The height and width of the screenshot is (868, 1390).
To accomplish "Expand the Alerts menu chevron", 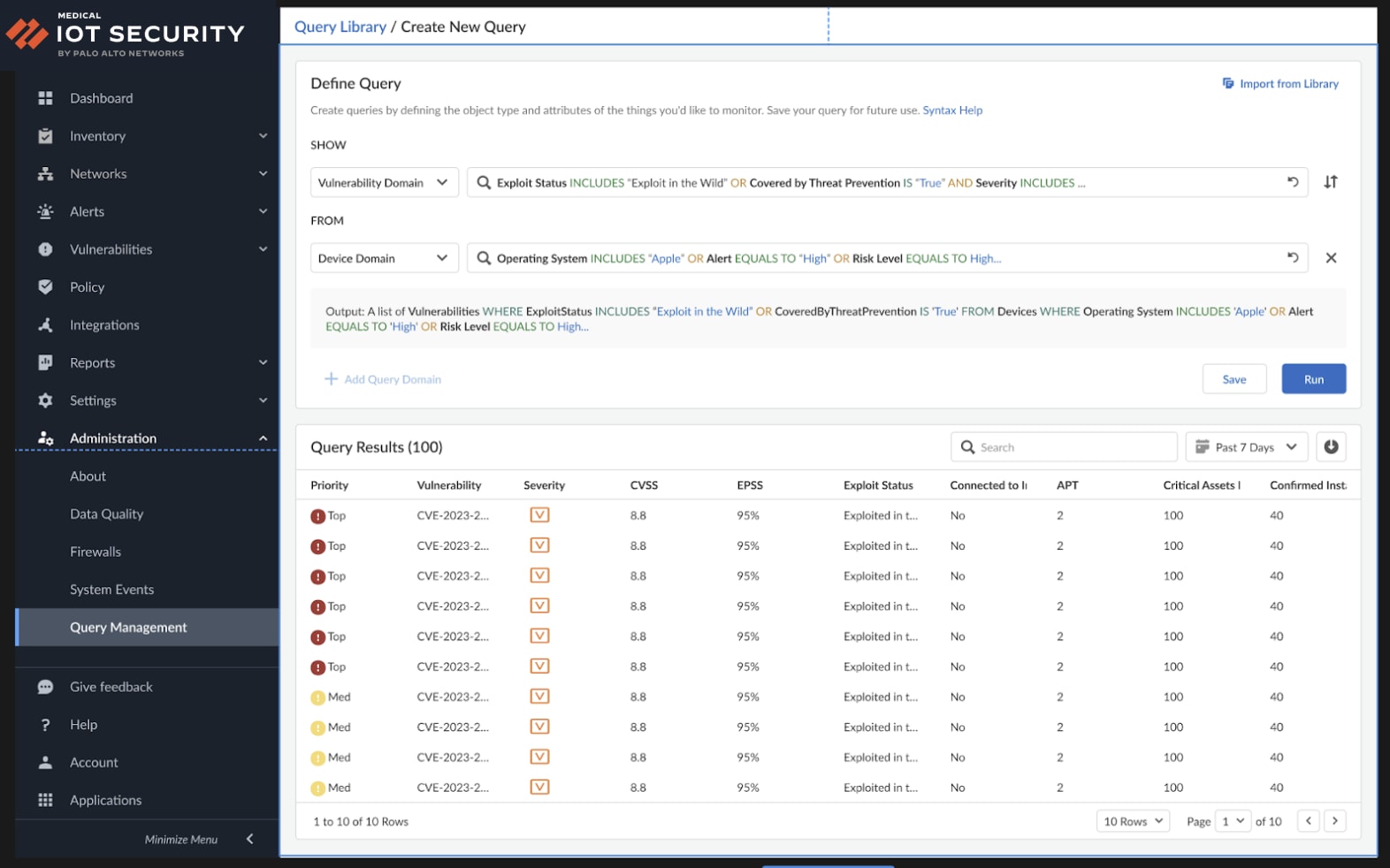I will coord(263,211).
